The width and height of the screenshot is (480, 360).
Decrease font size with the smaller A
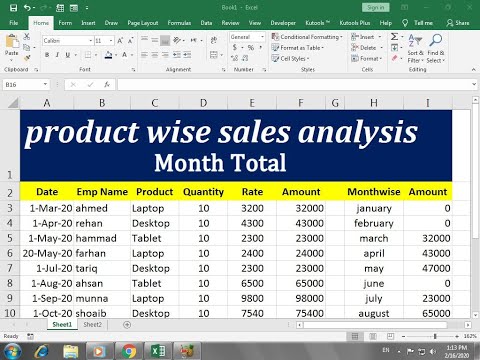click(131, 41)
